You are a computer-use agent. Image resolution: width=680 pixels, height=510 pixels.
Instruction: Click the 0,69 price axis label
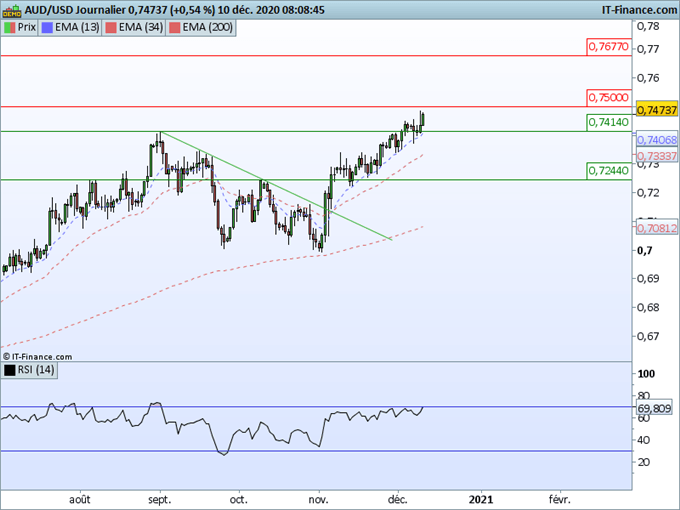click(x=648, y=278)
